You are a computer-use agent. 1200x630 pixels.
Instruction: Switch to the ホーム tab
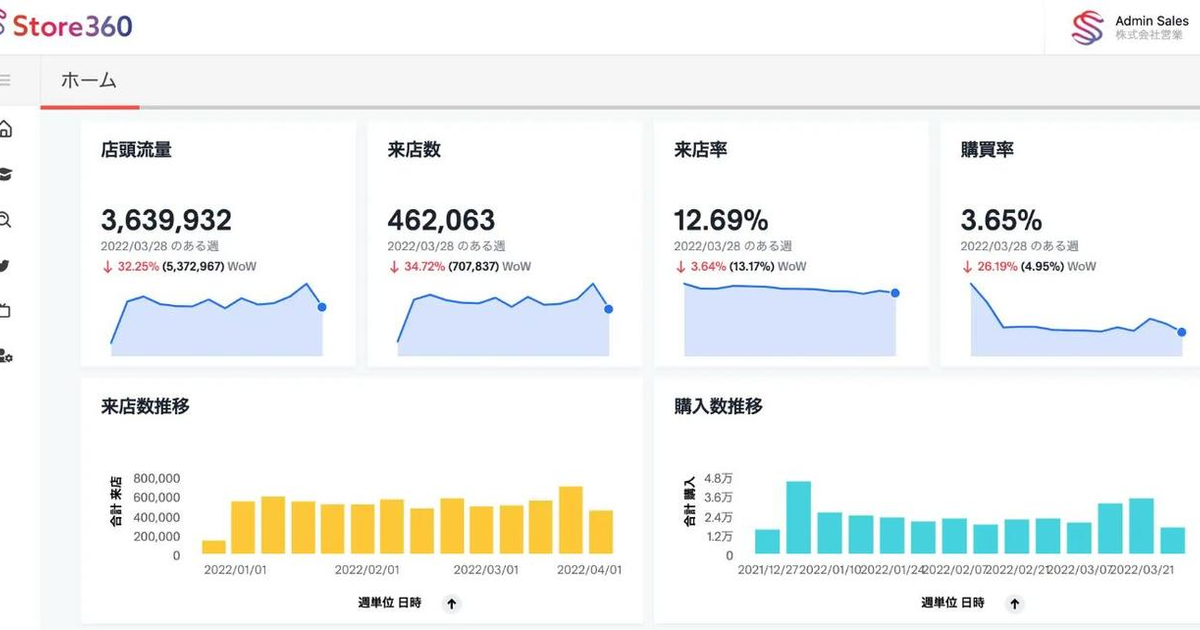[90, 80]
